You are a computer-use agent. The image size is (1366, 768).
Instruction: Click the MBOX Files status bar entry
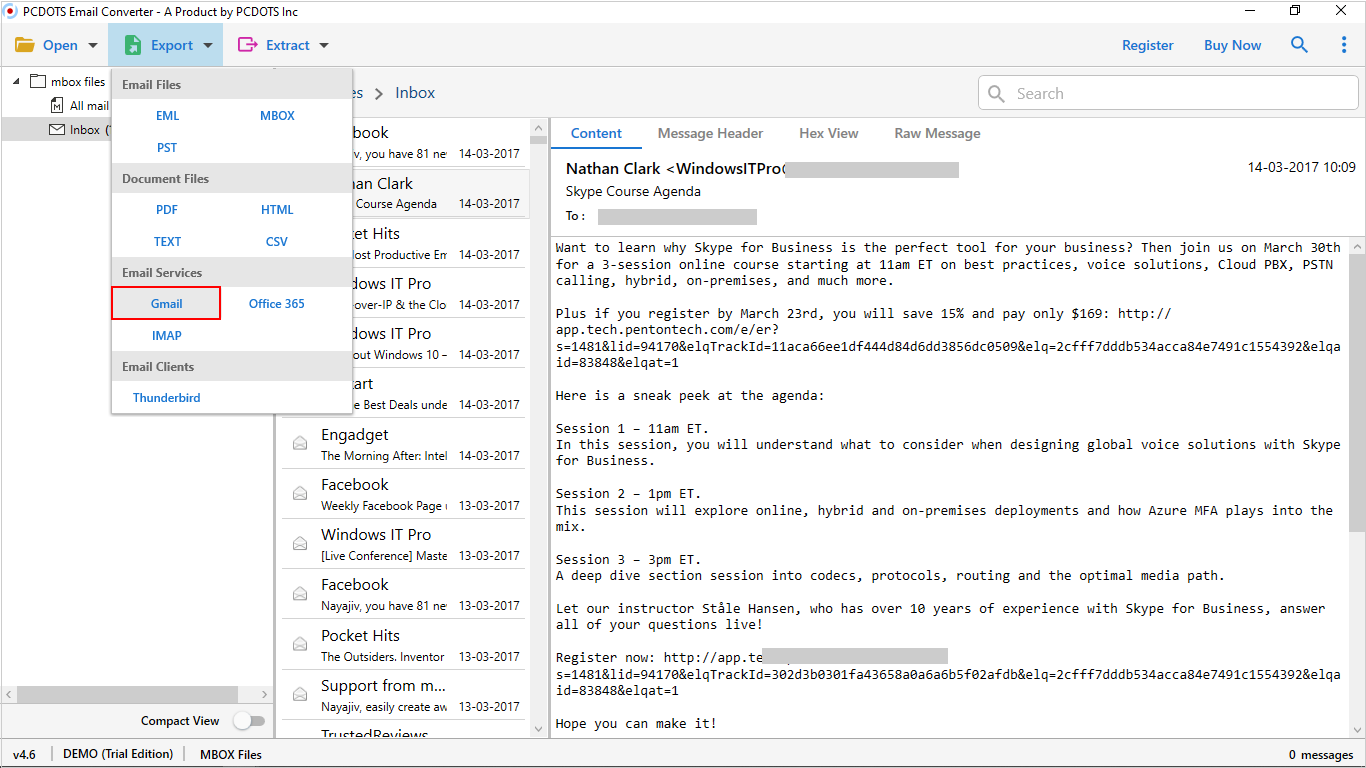tap(231, 754)
